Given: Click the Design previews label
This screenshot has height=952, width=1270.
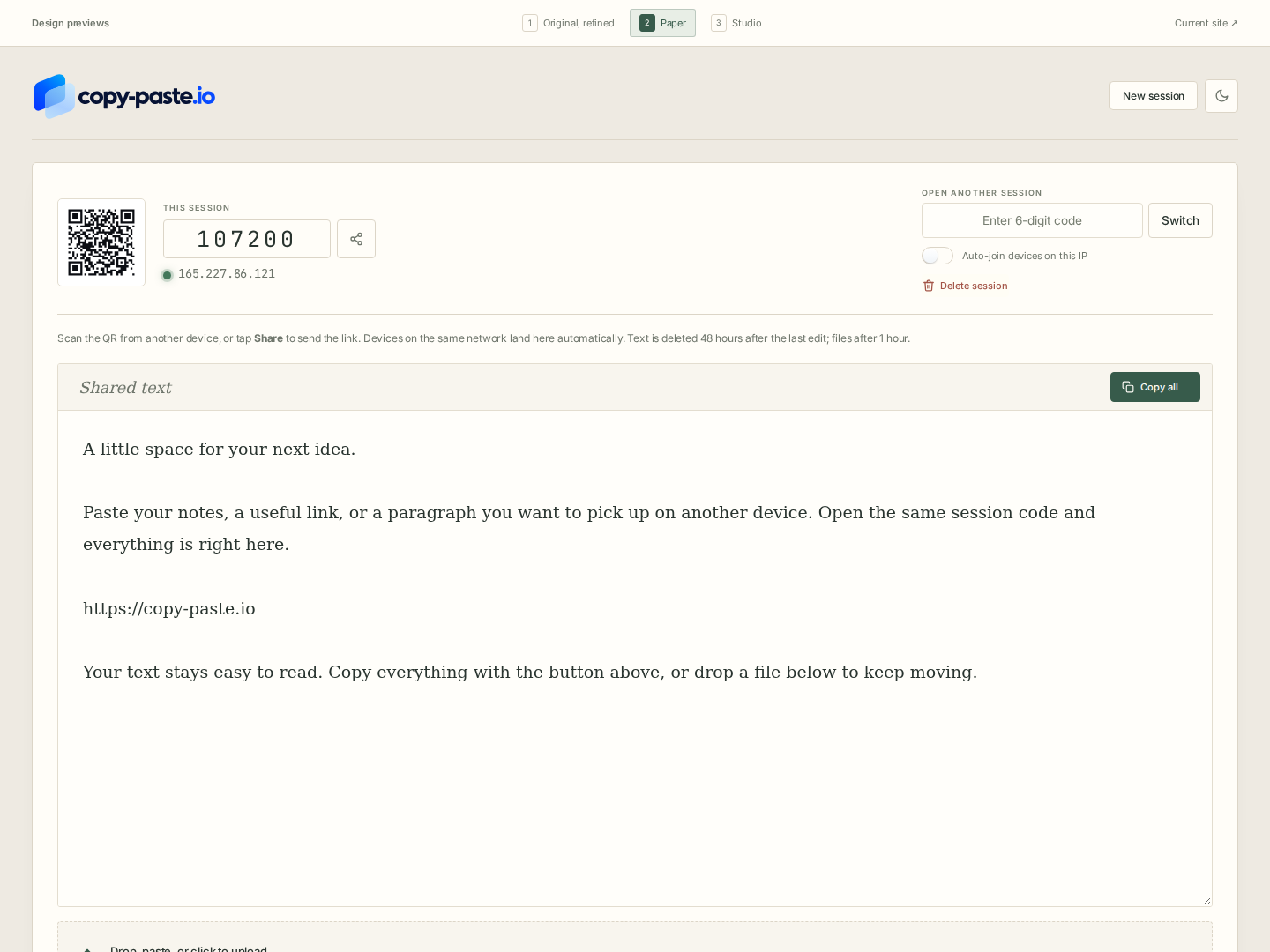Looking at the screenshot, I should click(71, 23).
